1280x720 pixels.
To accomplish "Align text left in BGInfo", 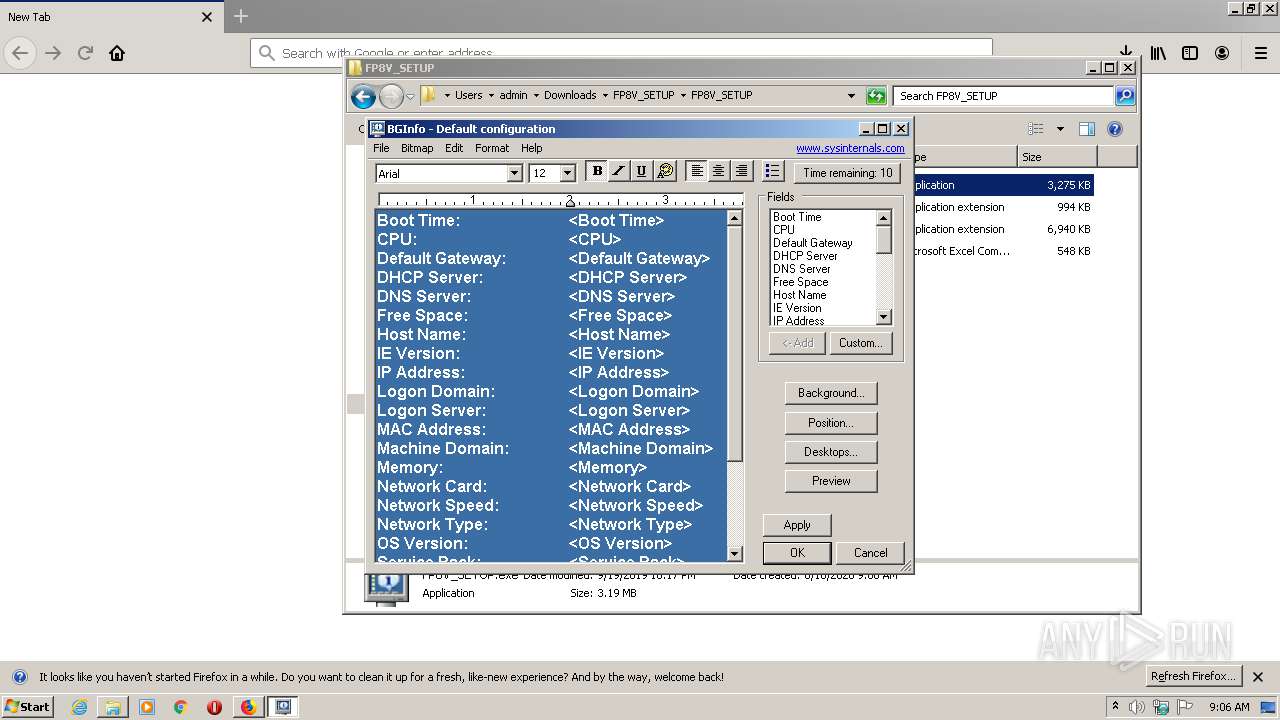I will click(697, 172).
